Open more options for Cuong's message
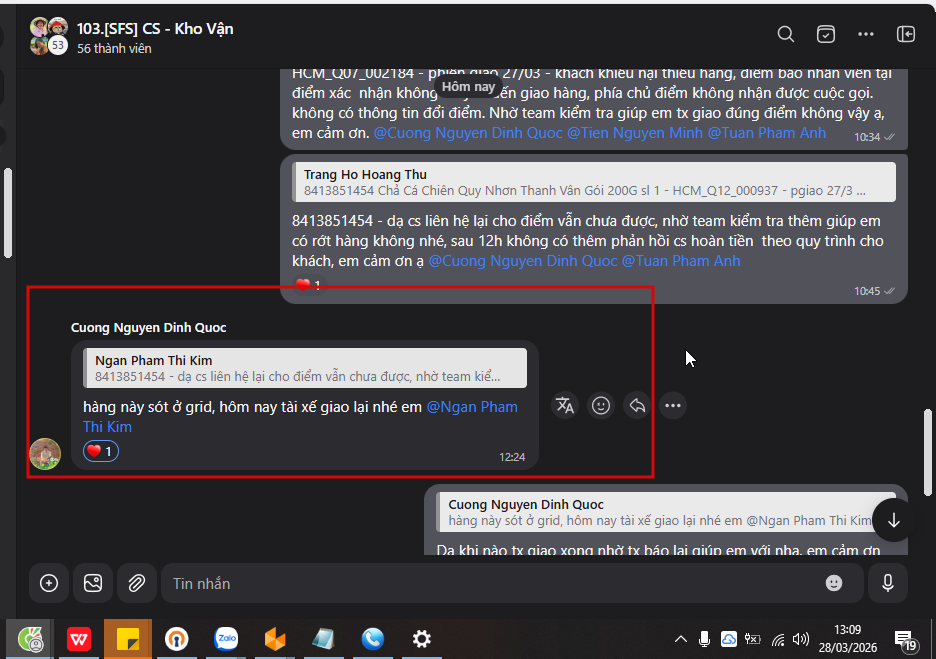 click(x=673, y=406)
